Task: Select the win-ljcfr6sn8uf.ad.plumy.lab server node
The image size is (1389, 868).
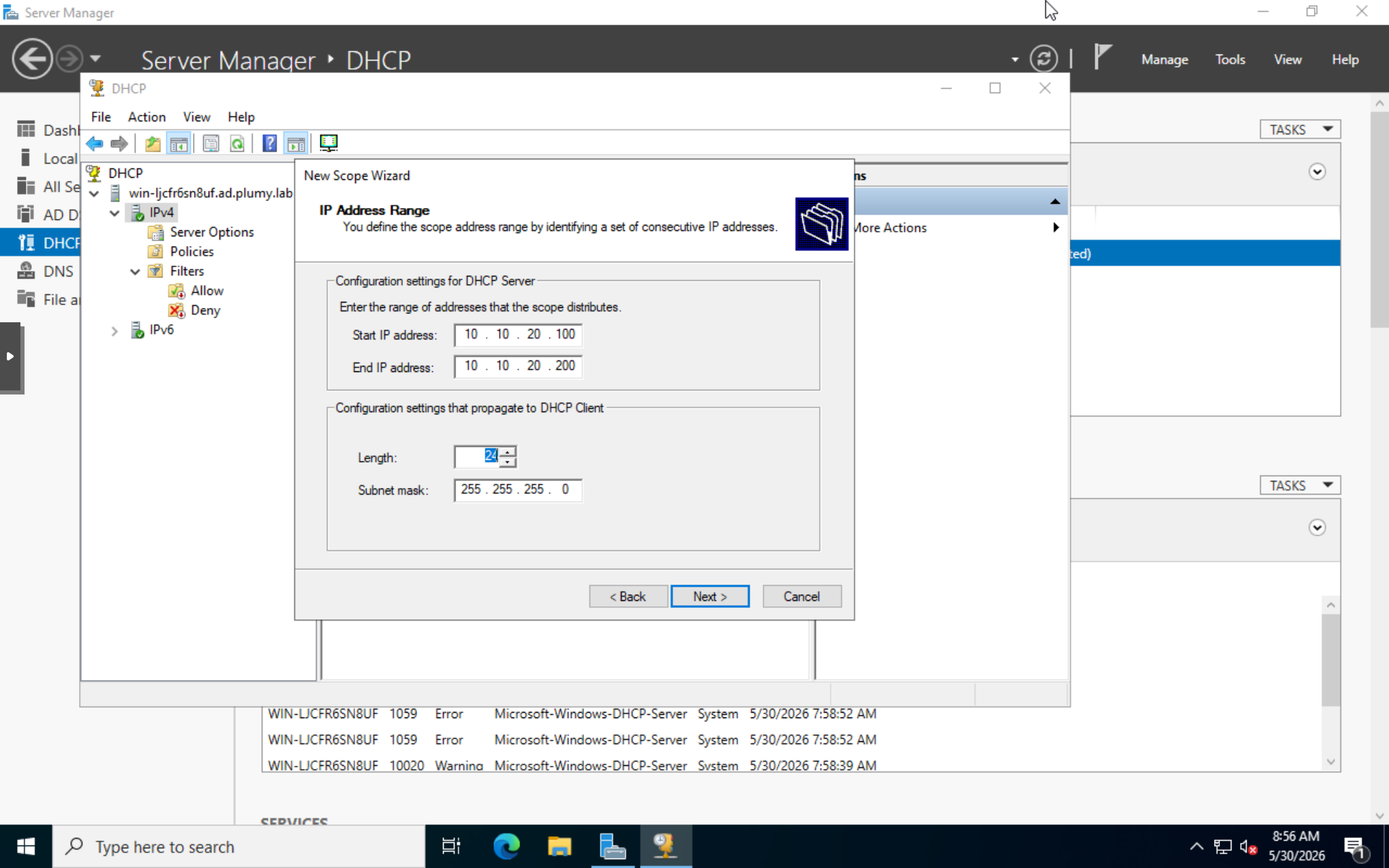Action: [211, 193]
